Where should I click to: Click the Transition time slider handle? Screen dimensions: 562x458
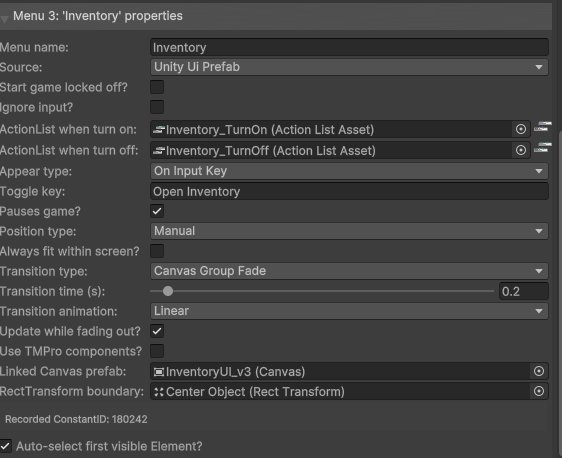click(x=168, y=291)
